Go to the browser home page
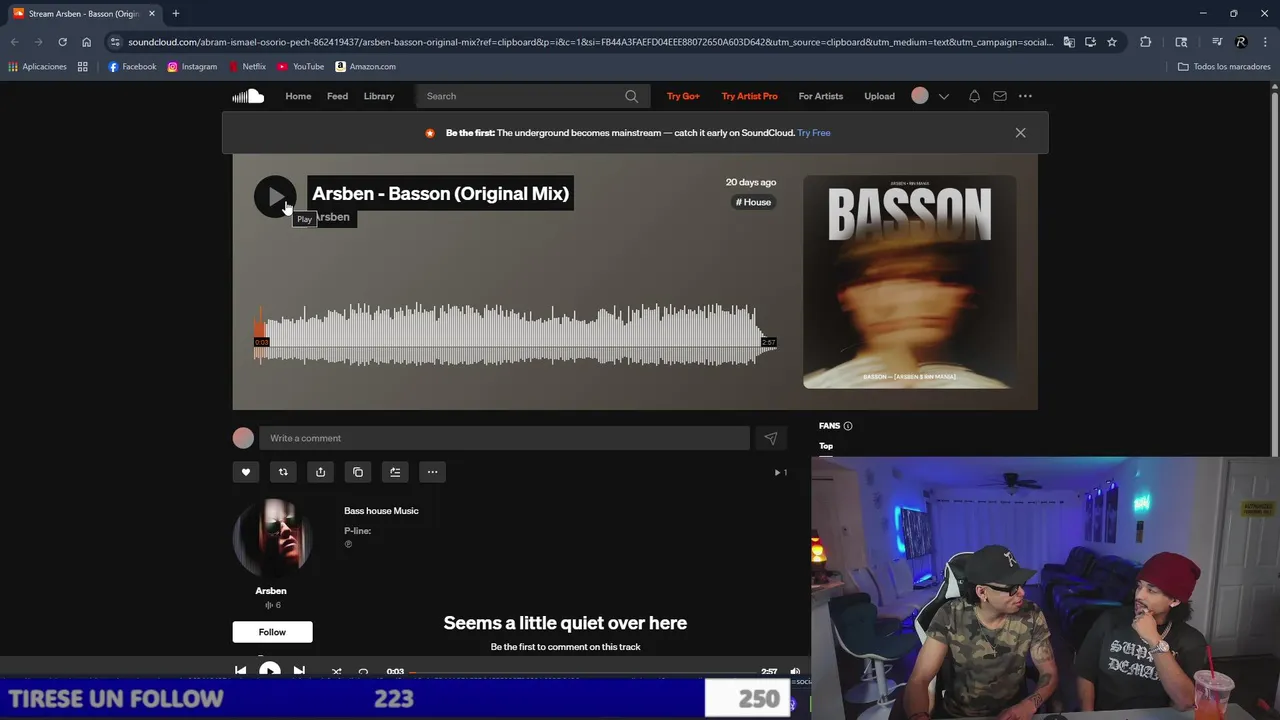This screenshot has width=1280, height=720. coord(86,42)
